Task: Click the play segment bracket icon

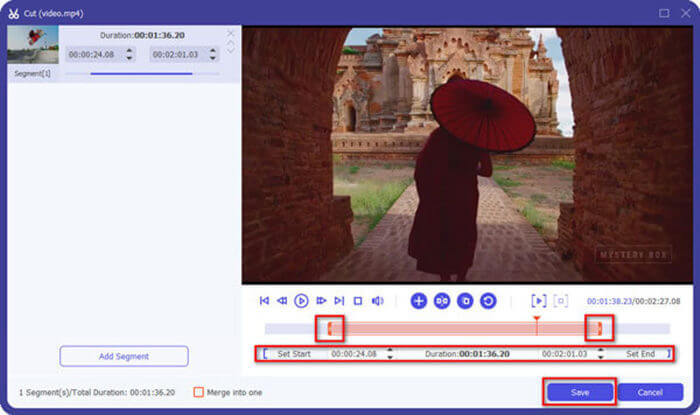Action: (538, 300)
